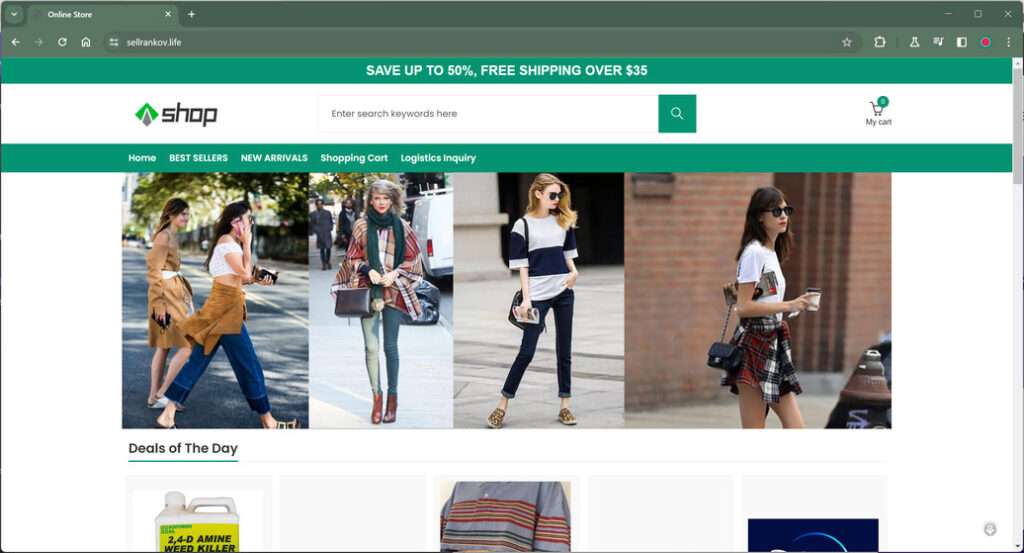Open the dark blue product thumbnail
Screen dimensions: 1024x553
pos(813,535)
